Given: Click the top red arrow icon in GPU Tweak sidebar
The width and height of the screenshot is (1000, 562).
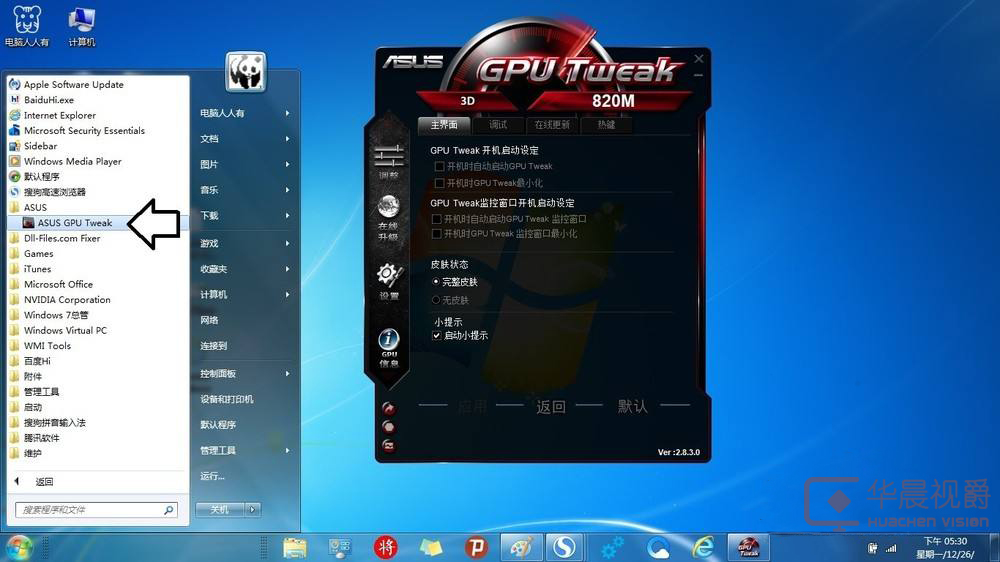Looking at the screenshot, I should [388, 408].
